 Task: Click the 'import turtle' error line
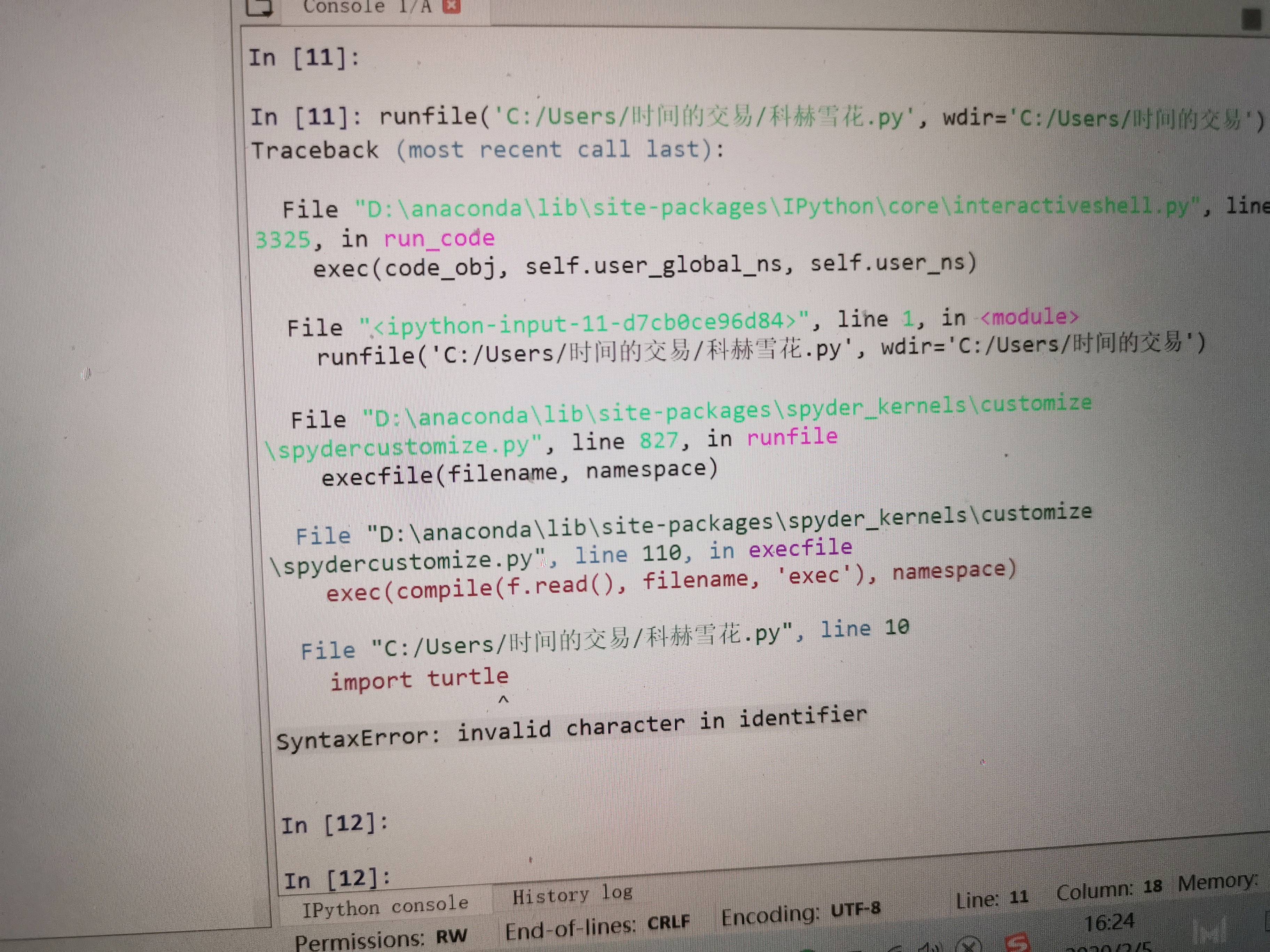[419, 680]
